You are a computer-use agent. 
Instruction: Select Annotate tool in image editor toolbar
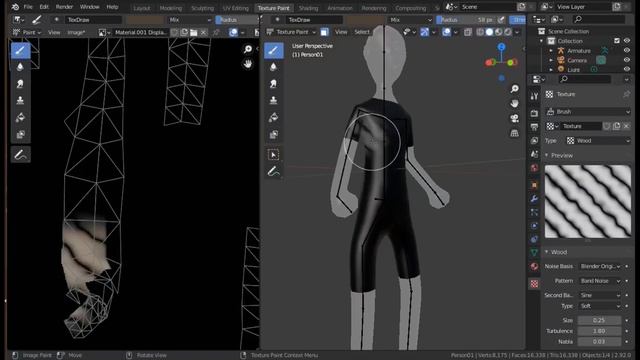20,155
